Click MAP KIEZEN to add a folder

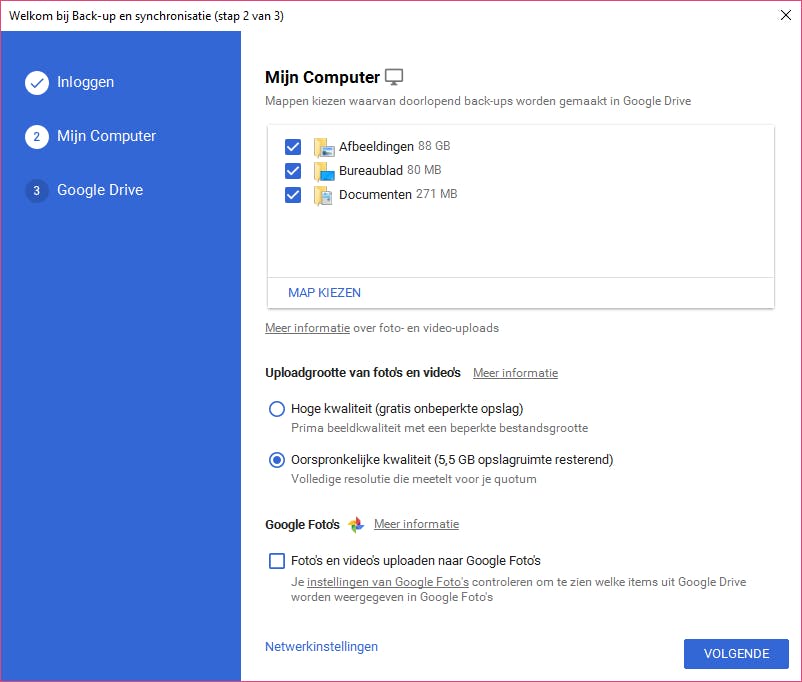[x=323, y=292]
